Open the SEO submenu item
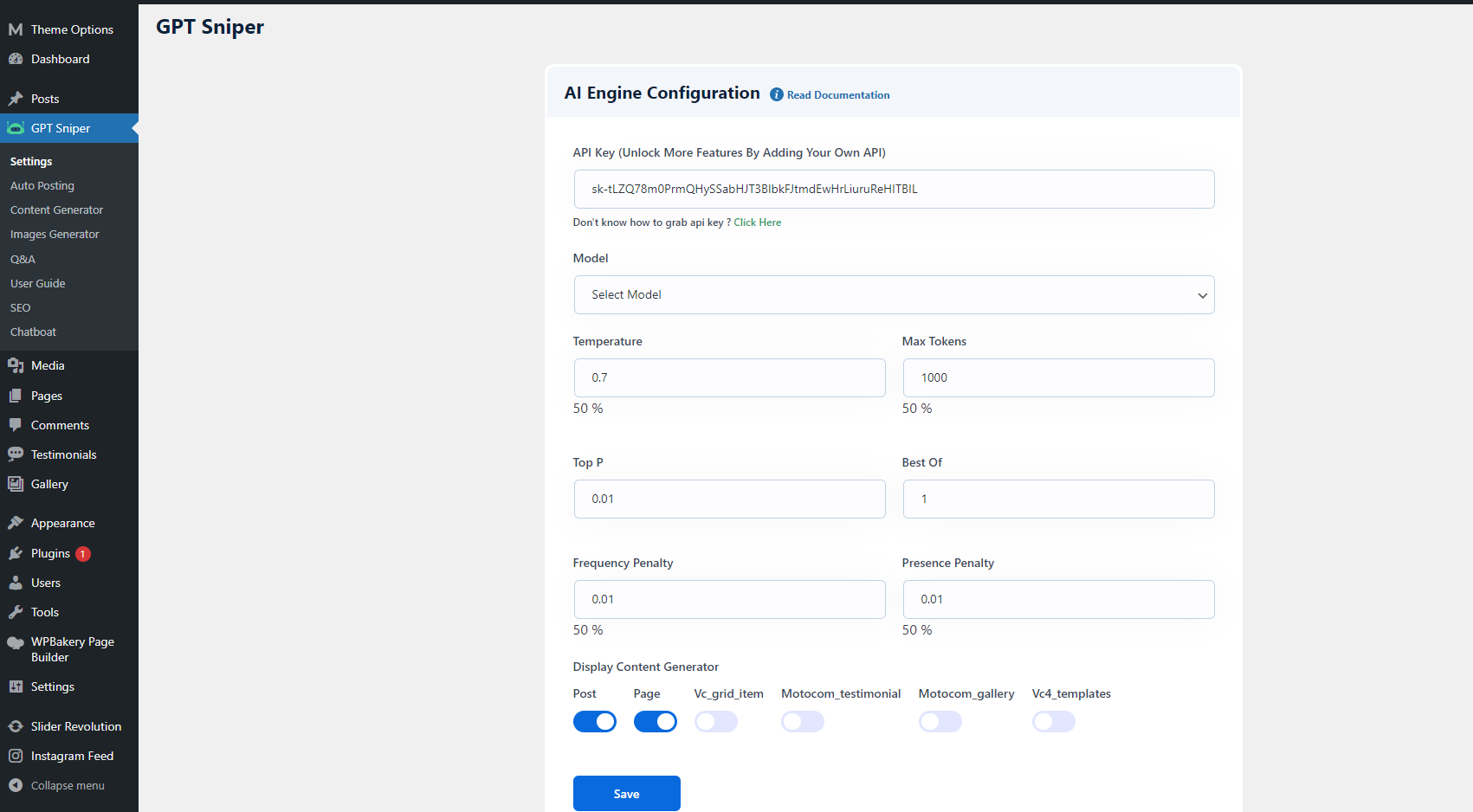The width and height of the screenshot is (1473, 812). pos(20,308)
